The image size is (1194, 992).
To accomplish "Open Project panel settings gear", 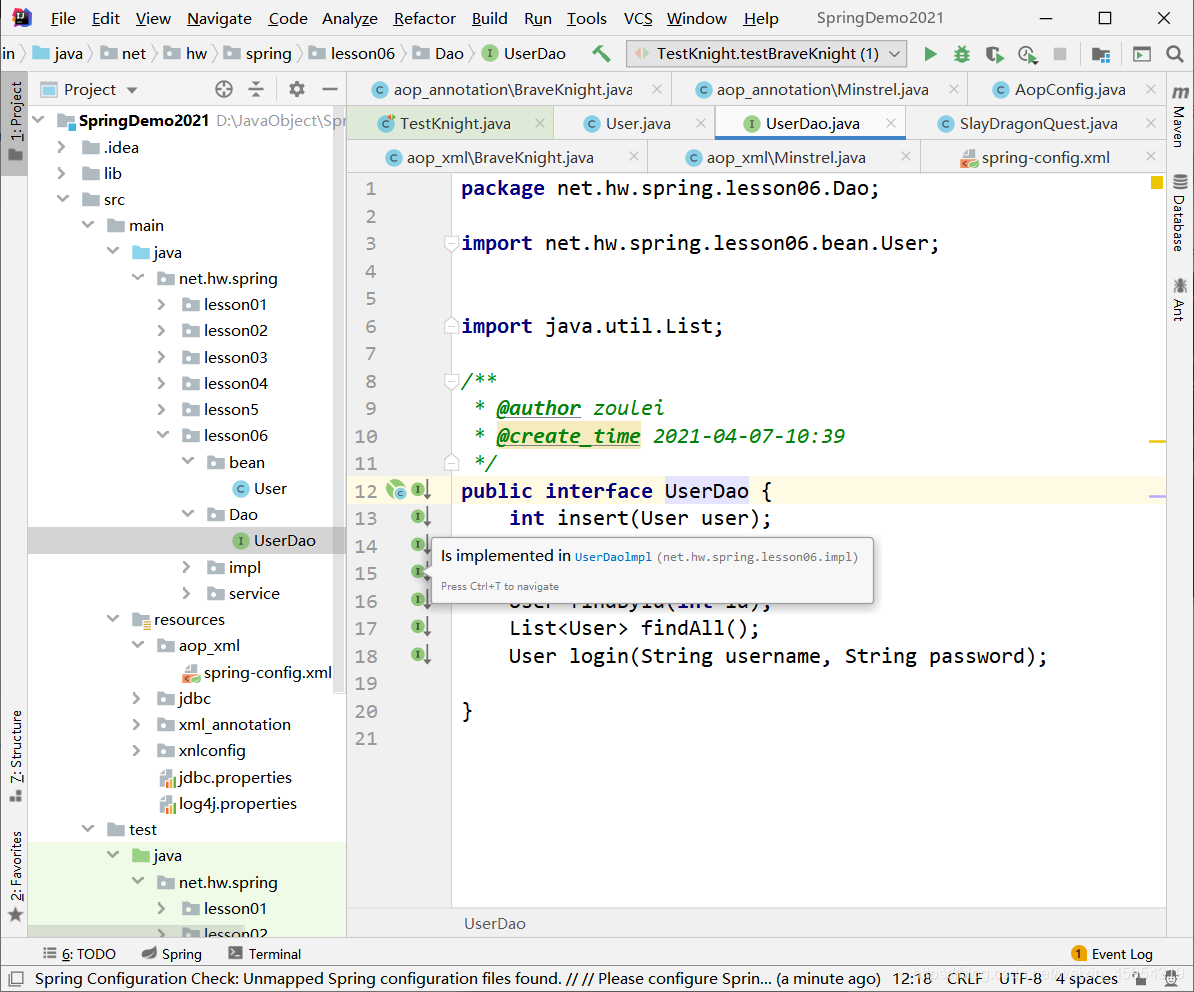I will pyautogui.click(x=296, y=89).
